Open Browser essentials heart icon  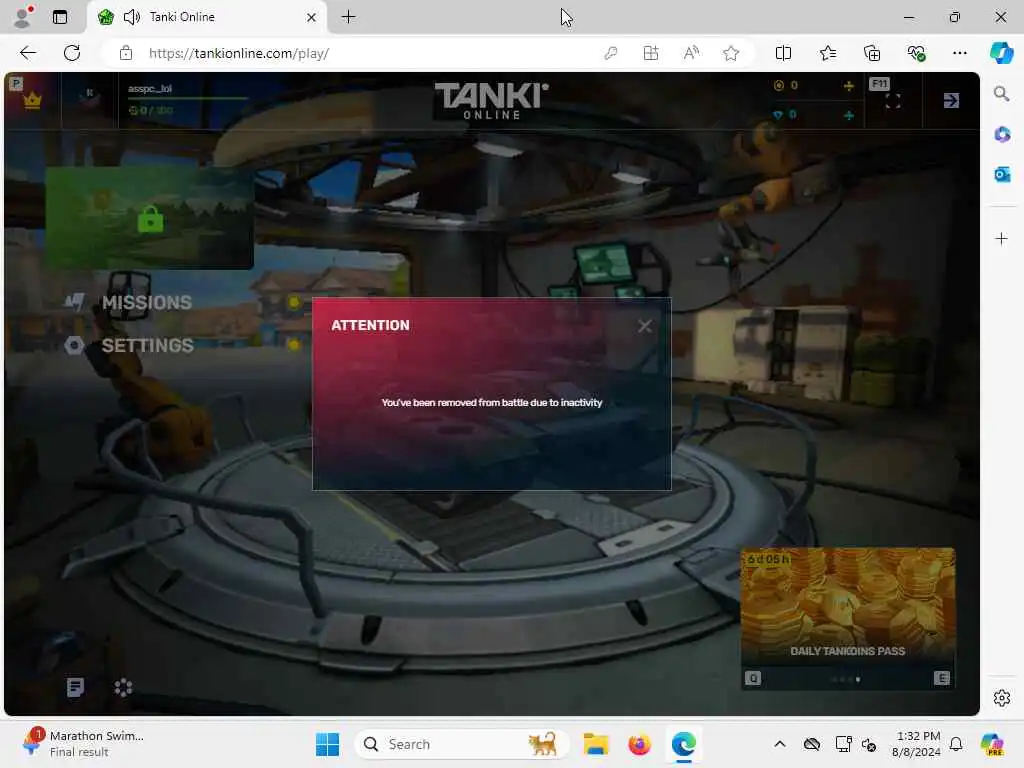[916, 53]
